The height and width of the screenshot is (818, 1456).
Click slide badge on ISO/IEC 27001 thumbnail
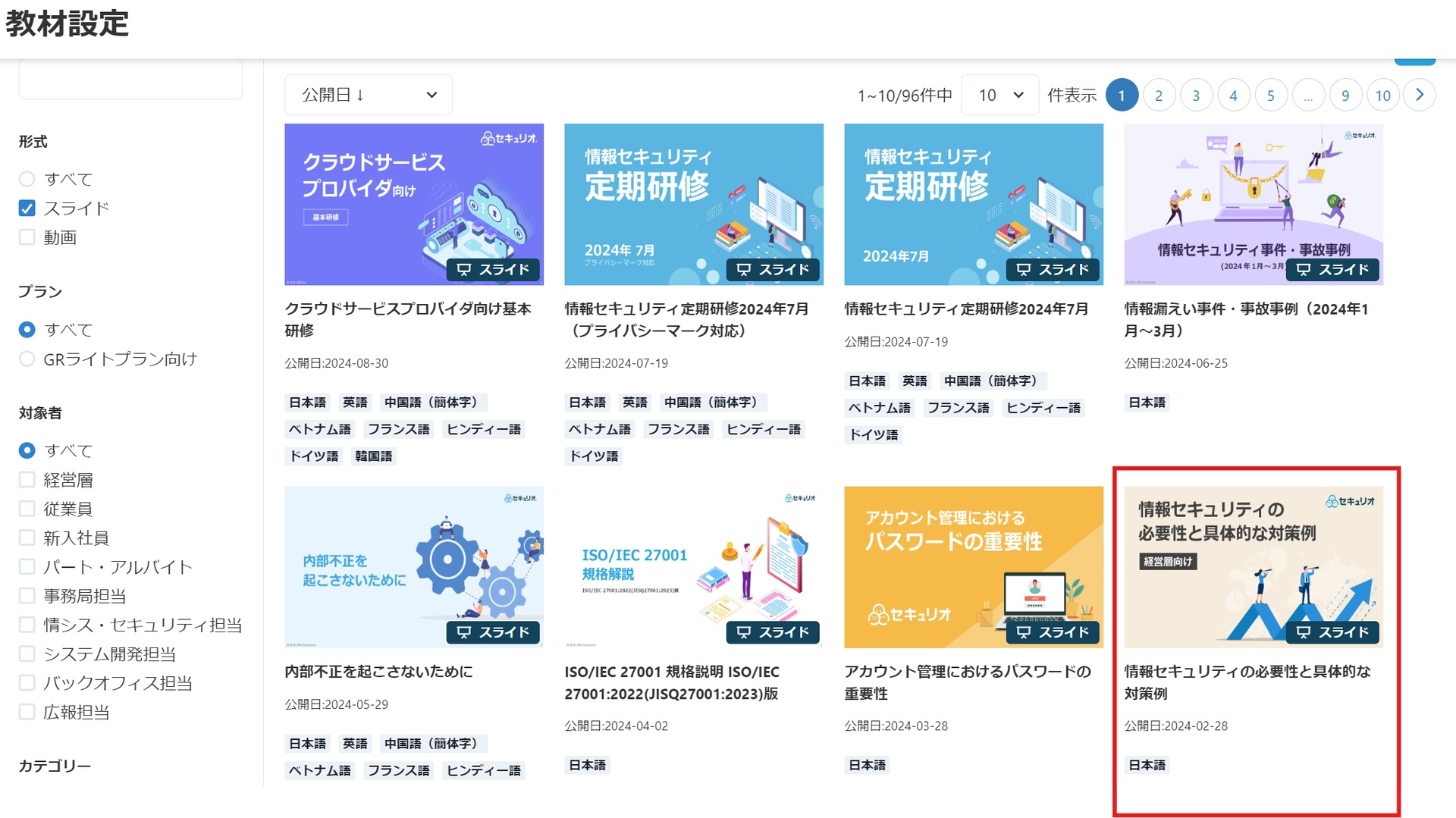(x=773, y=632)
